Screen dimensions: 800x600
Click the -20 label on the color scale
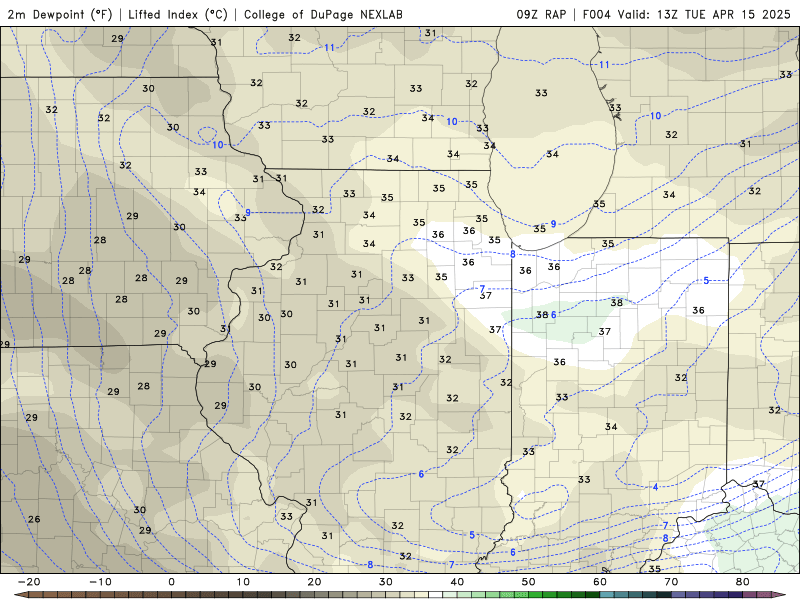29,582
